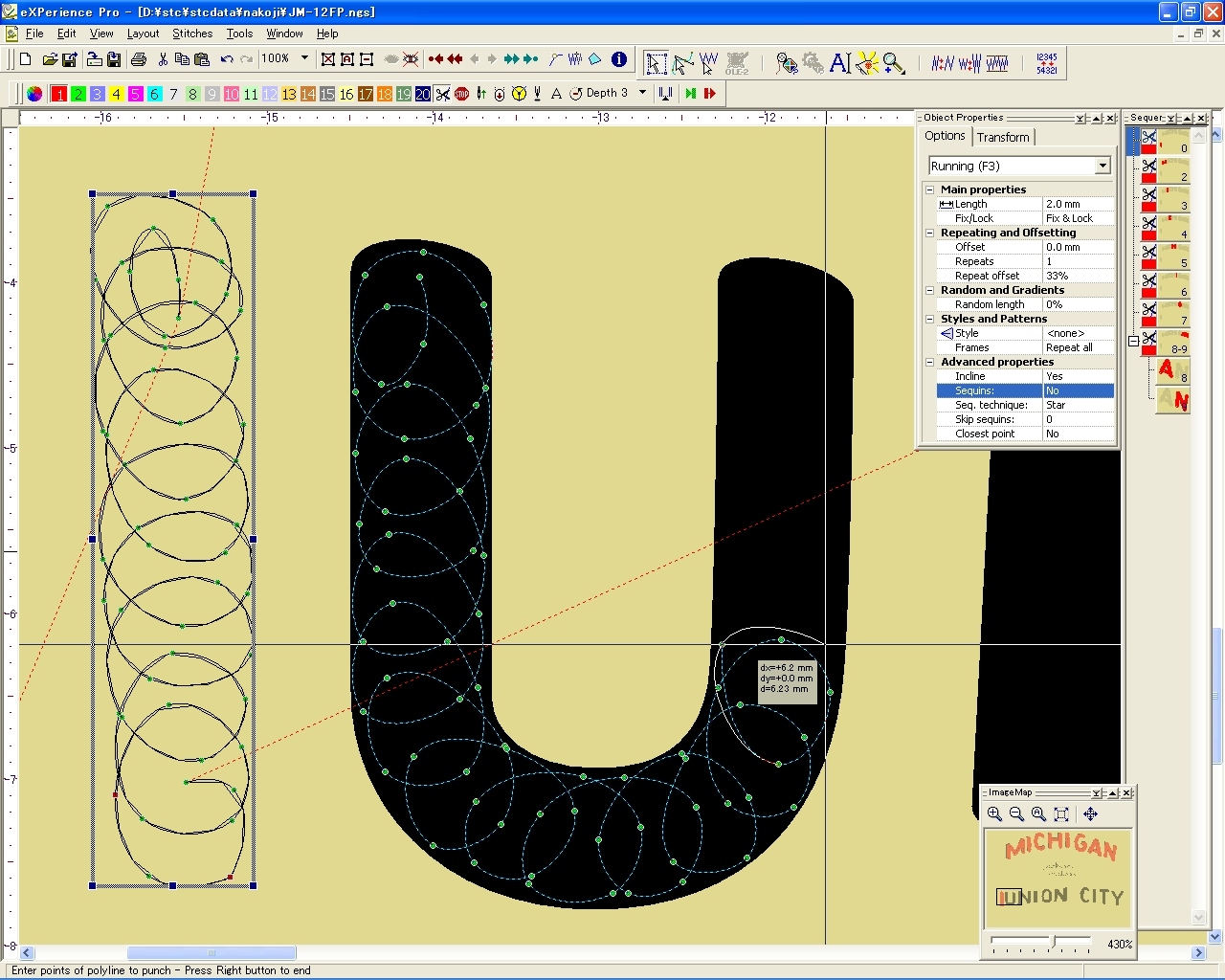The image size is (1225, 980).
Task: Open the Tools menu
Action: click(239, 33)
